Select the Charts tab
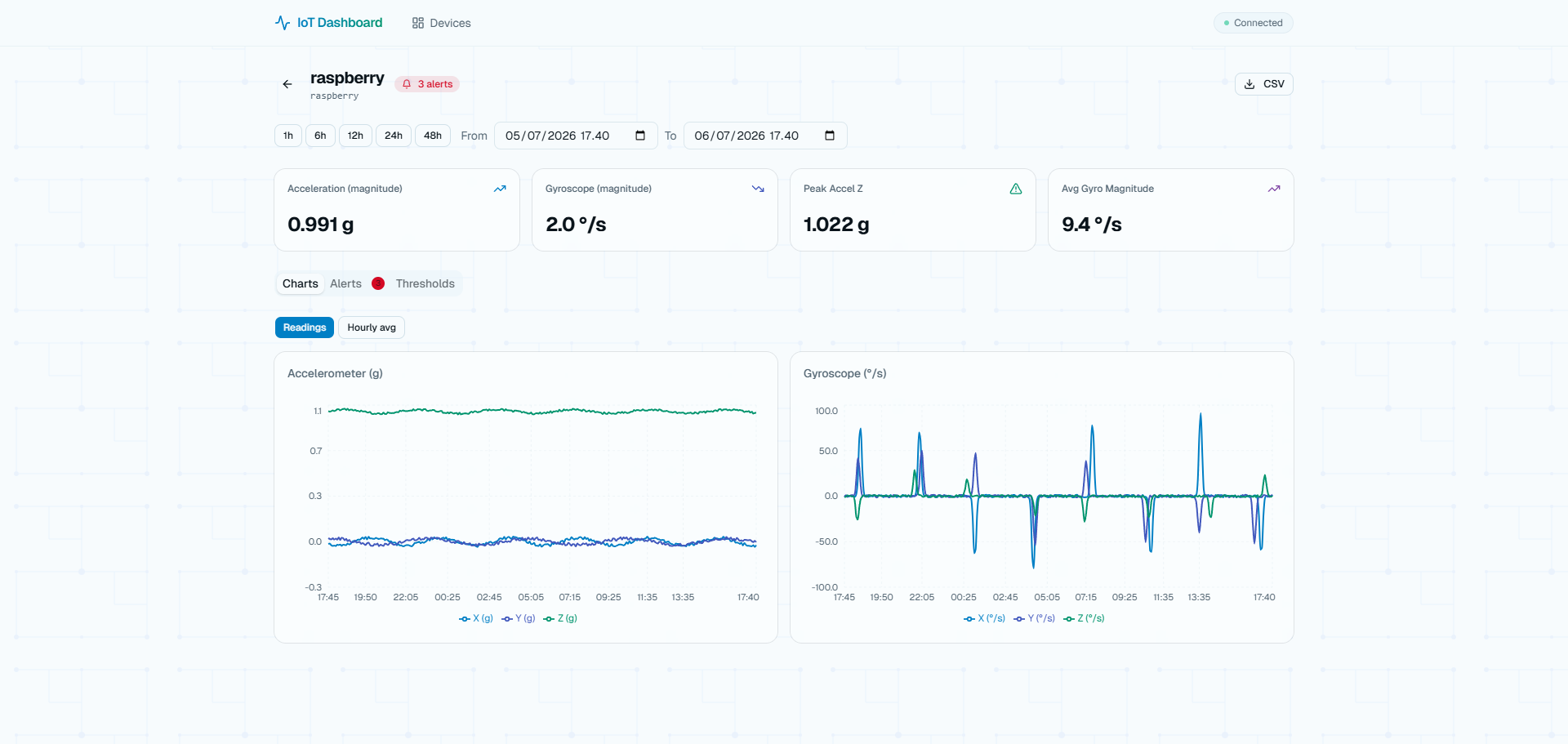 tap(301, 283)
